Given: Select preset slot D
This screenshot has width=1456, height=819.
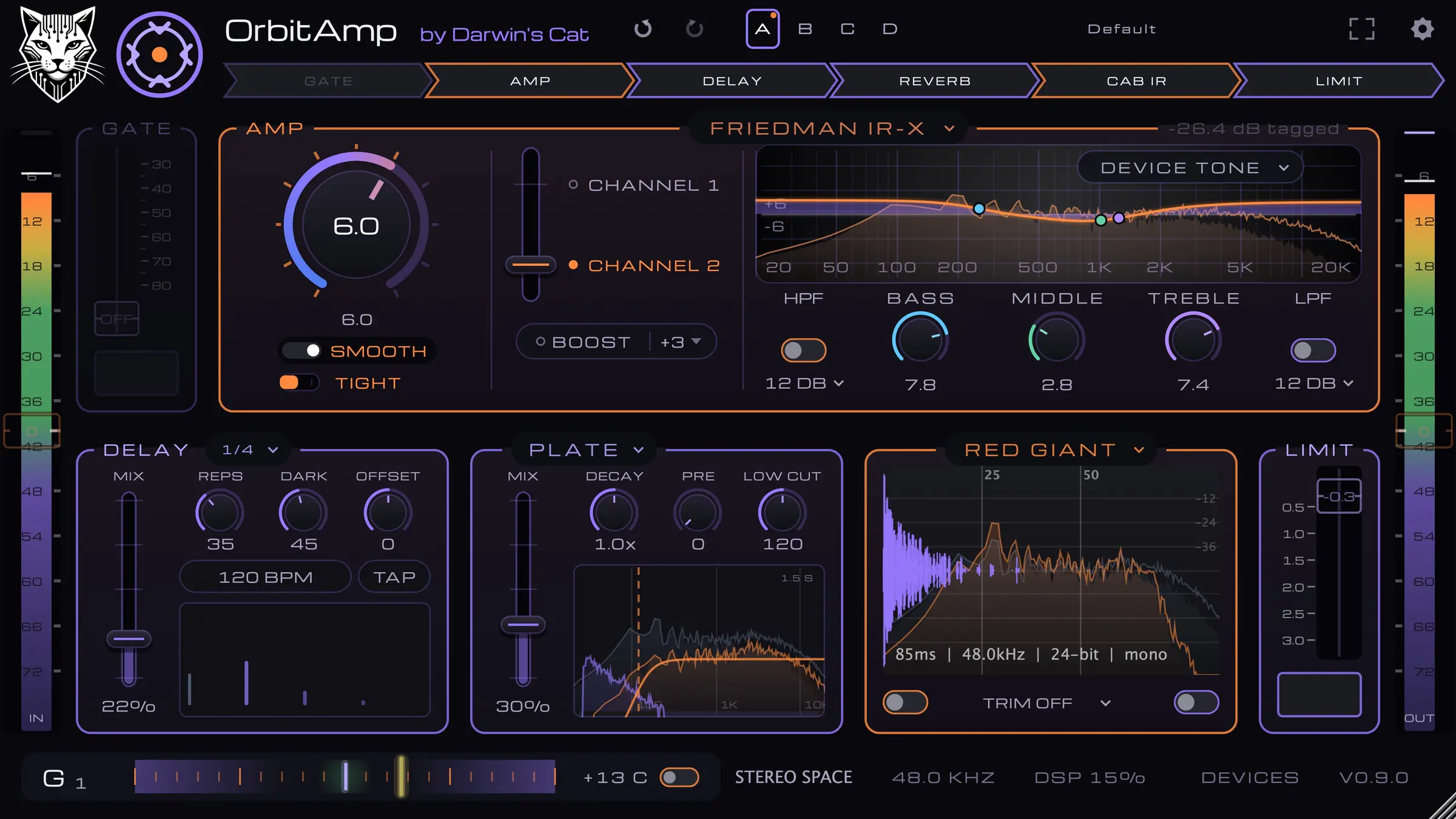Looking at the screenshot, I should click(890, 29).
